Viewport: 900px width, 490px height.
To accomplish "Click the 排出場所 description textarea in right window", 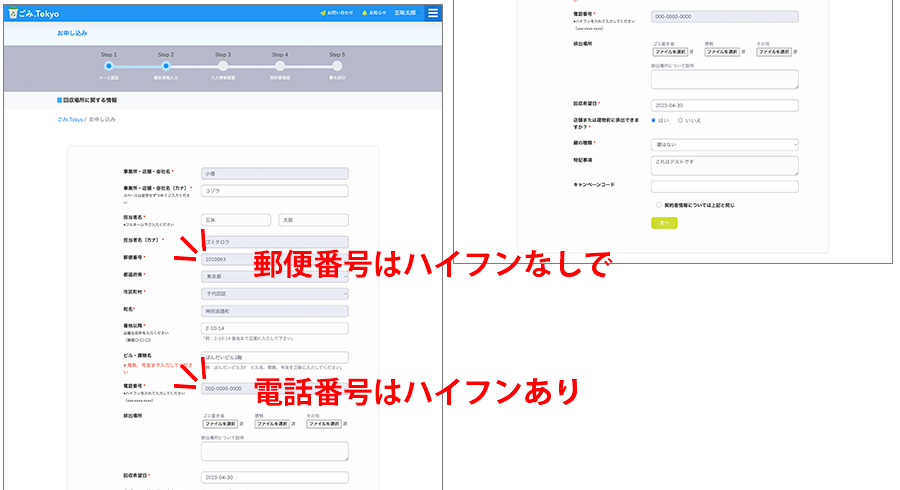I will 724,79.
